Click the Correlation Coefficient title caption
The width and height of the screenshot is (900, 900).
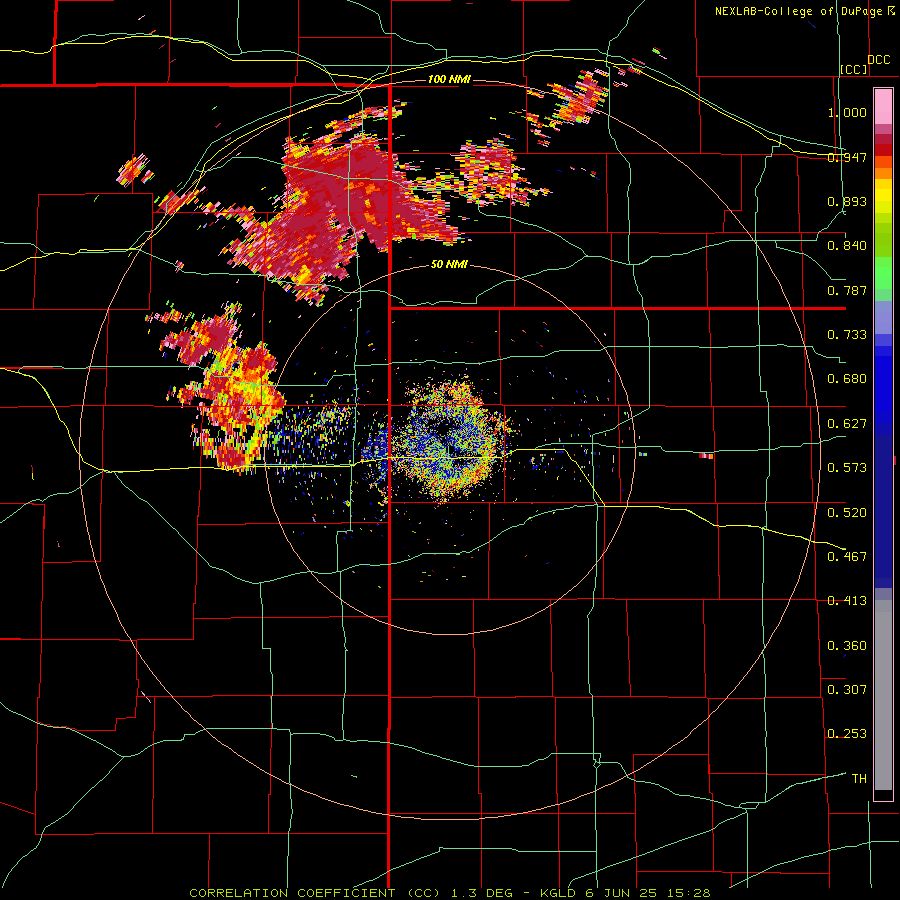(450, 893)
